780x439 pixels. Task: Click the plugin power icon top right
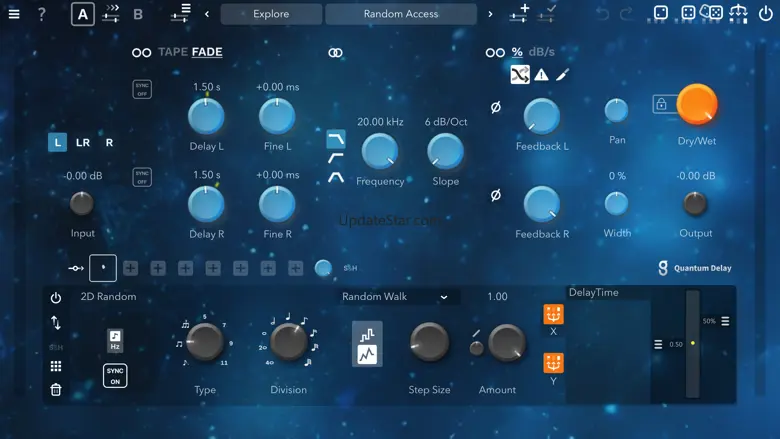point(765,13)
